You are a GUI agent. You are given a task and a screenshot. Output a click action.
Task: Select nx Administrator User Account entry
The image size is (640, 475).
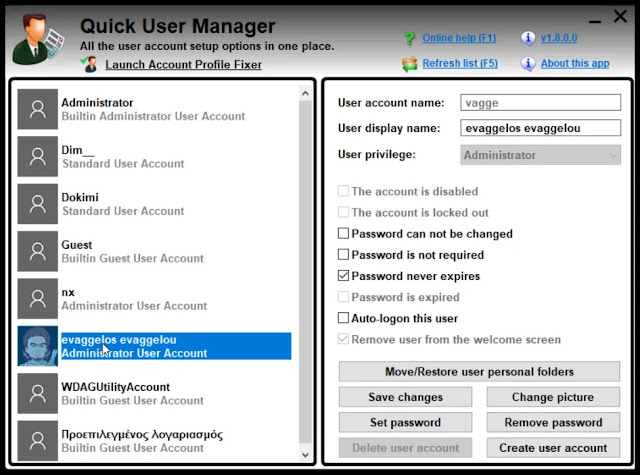click(x=154, y=298)
